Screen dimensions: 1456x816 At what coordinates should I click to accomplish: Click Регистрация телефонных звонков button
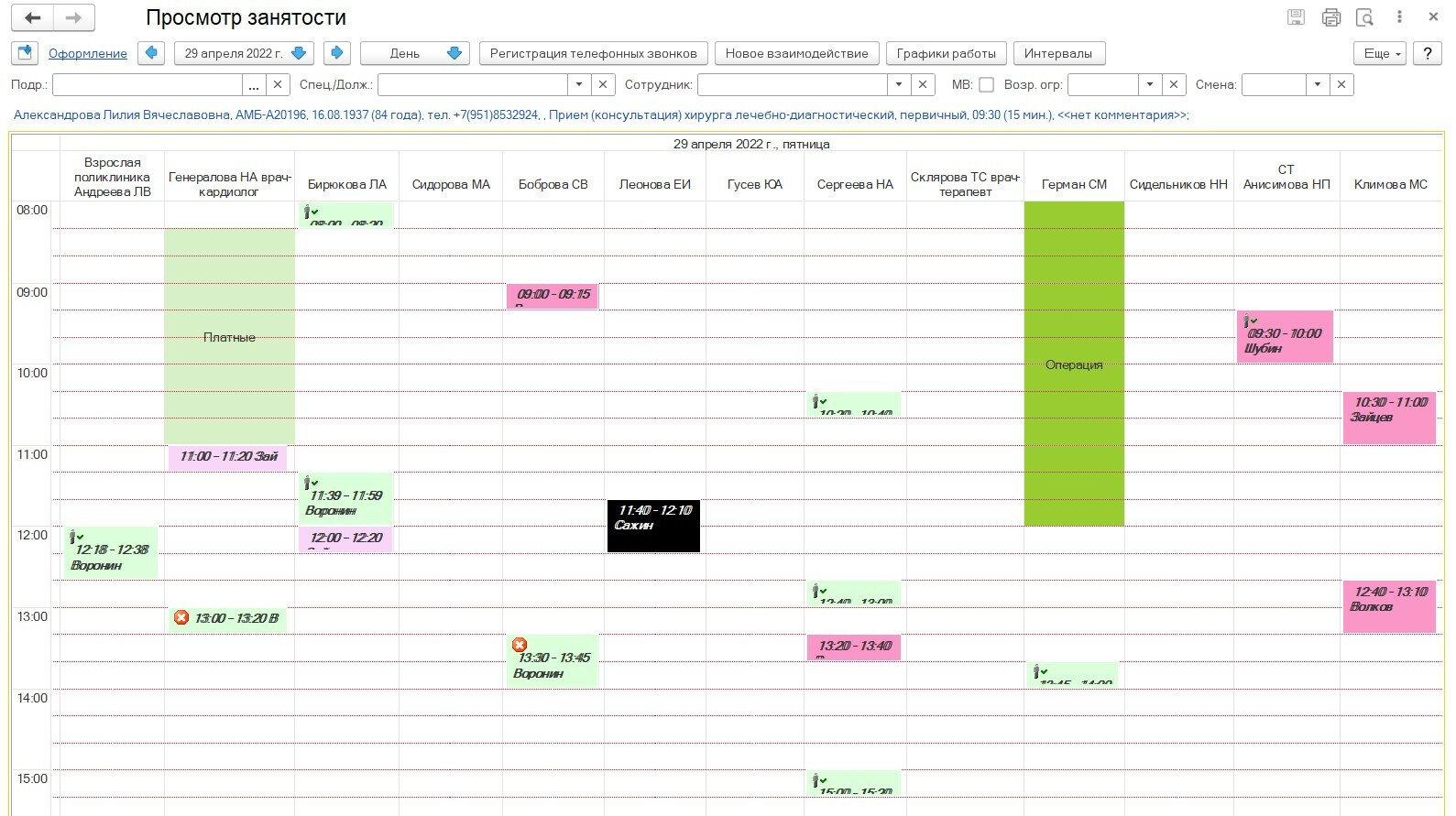(594, 53)
